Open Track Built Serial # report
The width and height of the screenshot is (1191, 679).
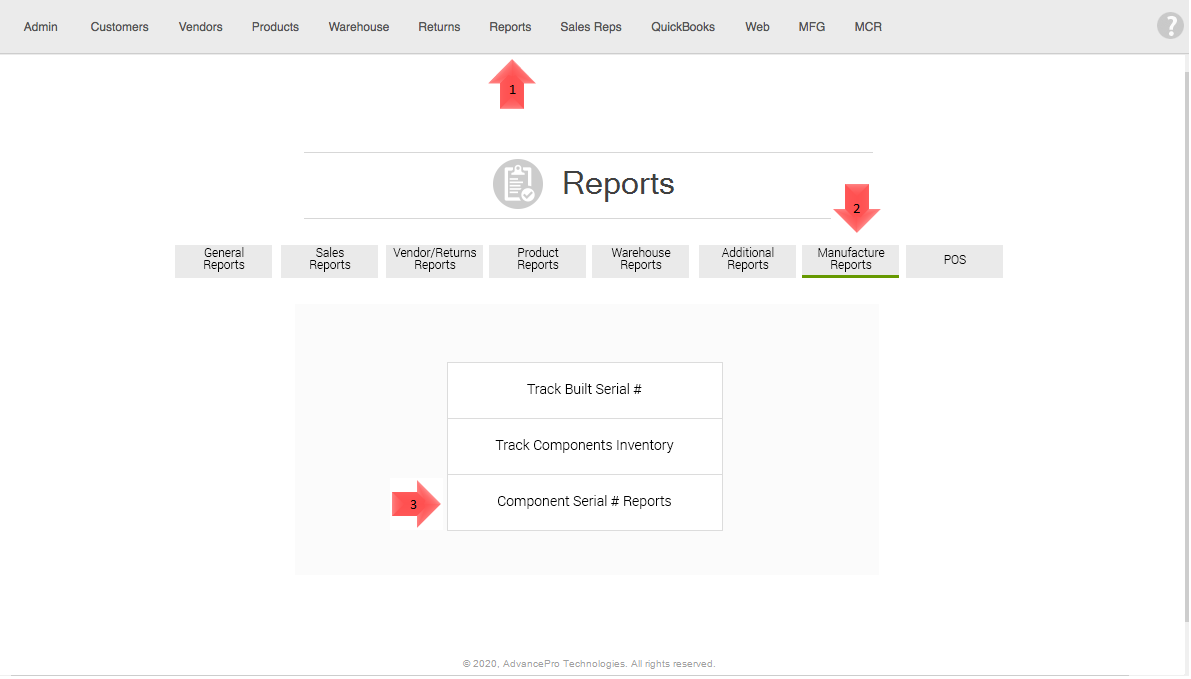click(584, 390)
